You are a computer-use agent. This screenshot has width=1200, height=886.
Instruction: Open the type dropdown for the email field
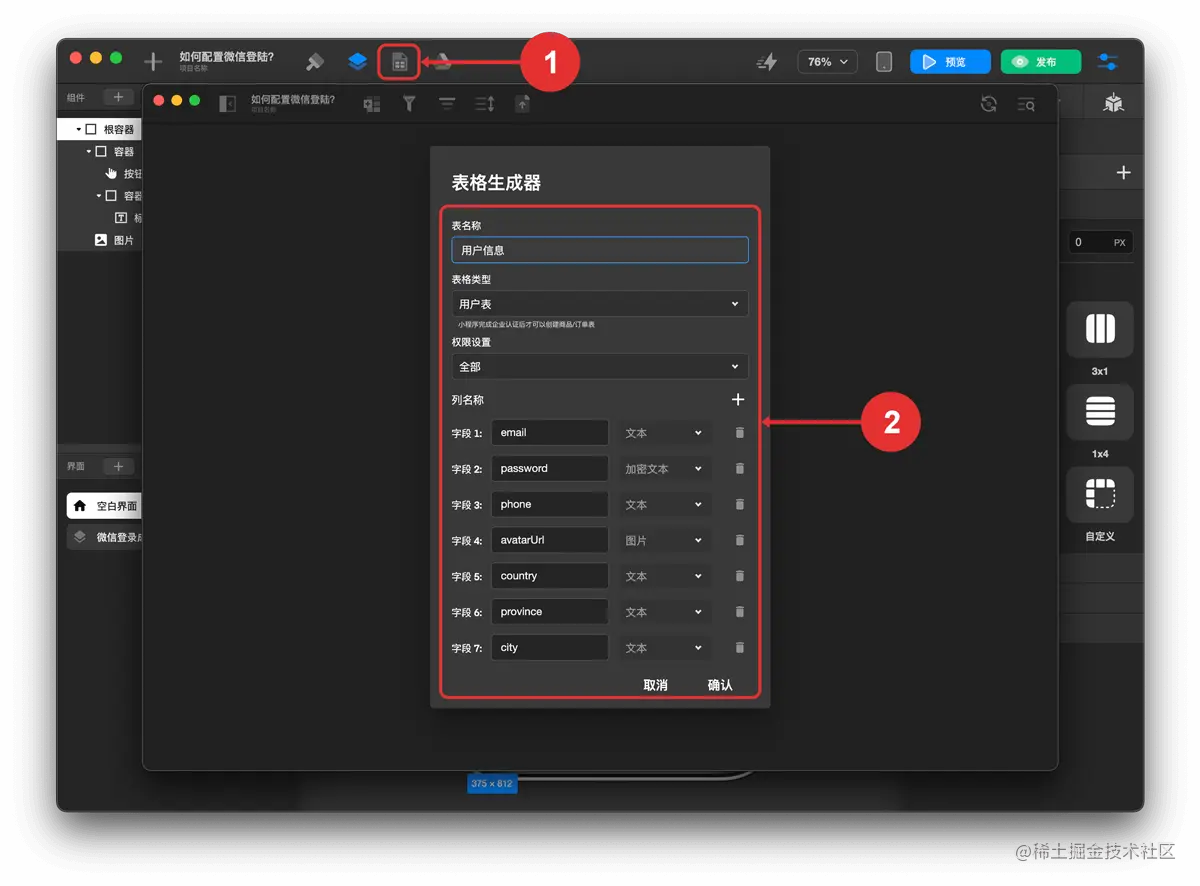(x=665, y=433)
